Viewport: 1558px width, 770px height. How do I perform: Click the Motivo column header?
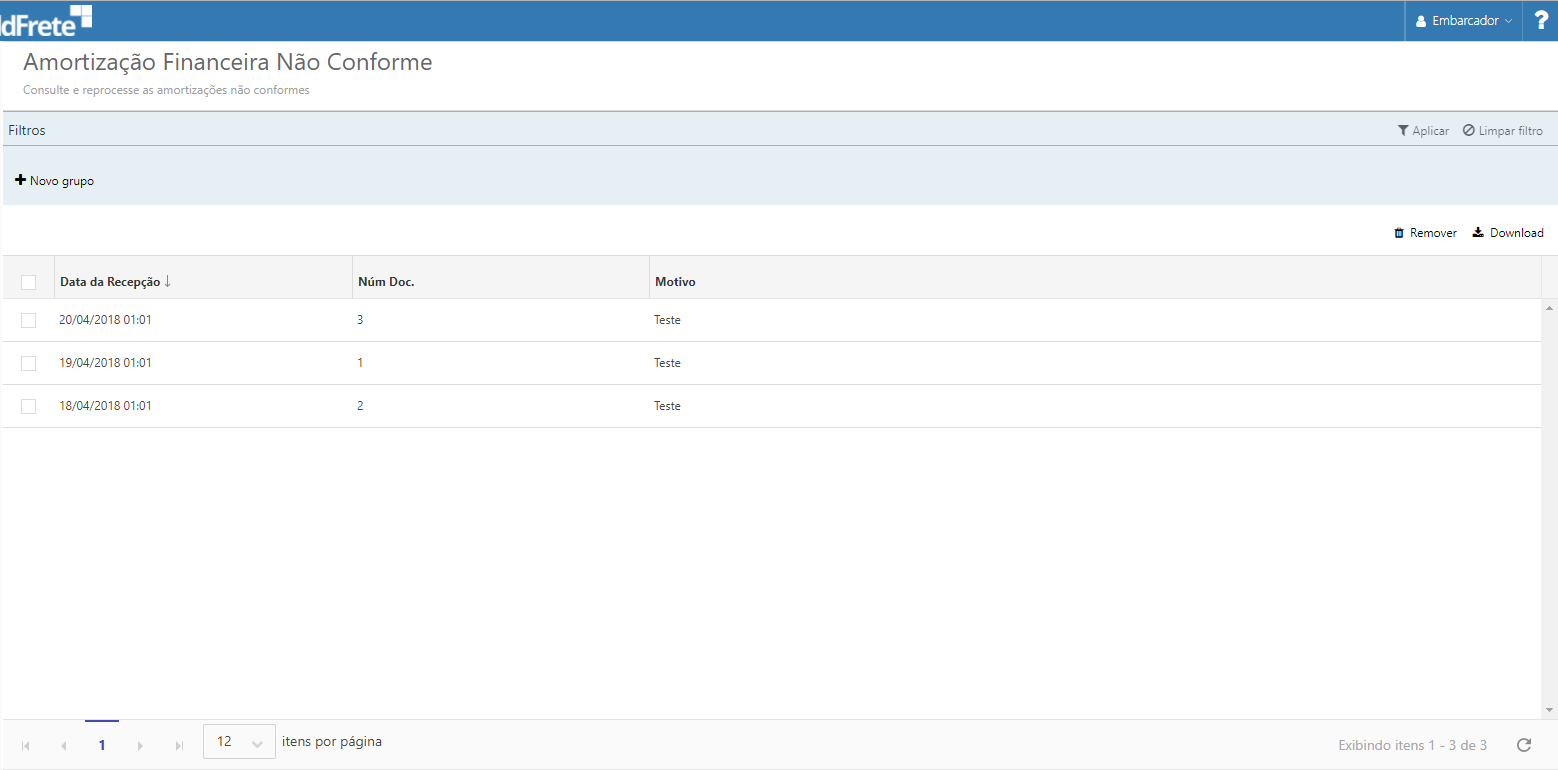click(x=675, y=282)
